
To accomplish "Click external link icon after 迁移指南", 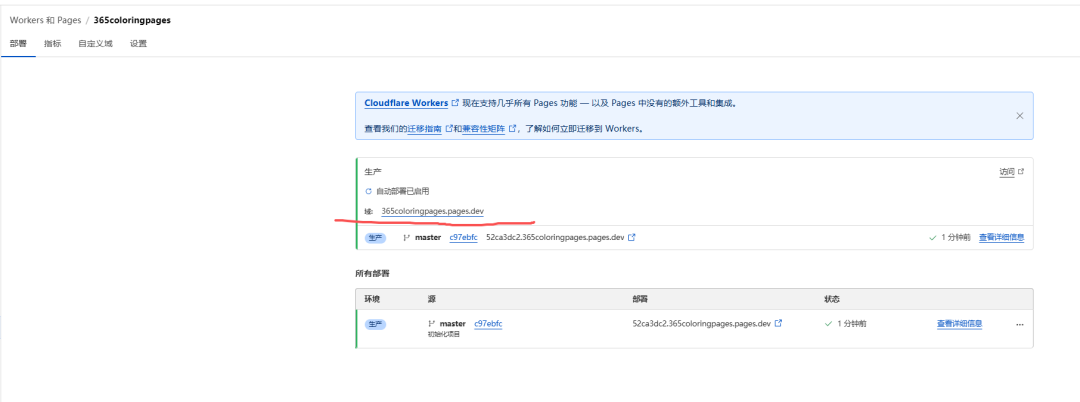I will [x=449, y=129].
